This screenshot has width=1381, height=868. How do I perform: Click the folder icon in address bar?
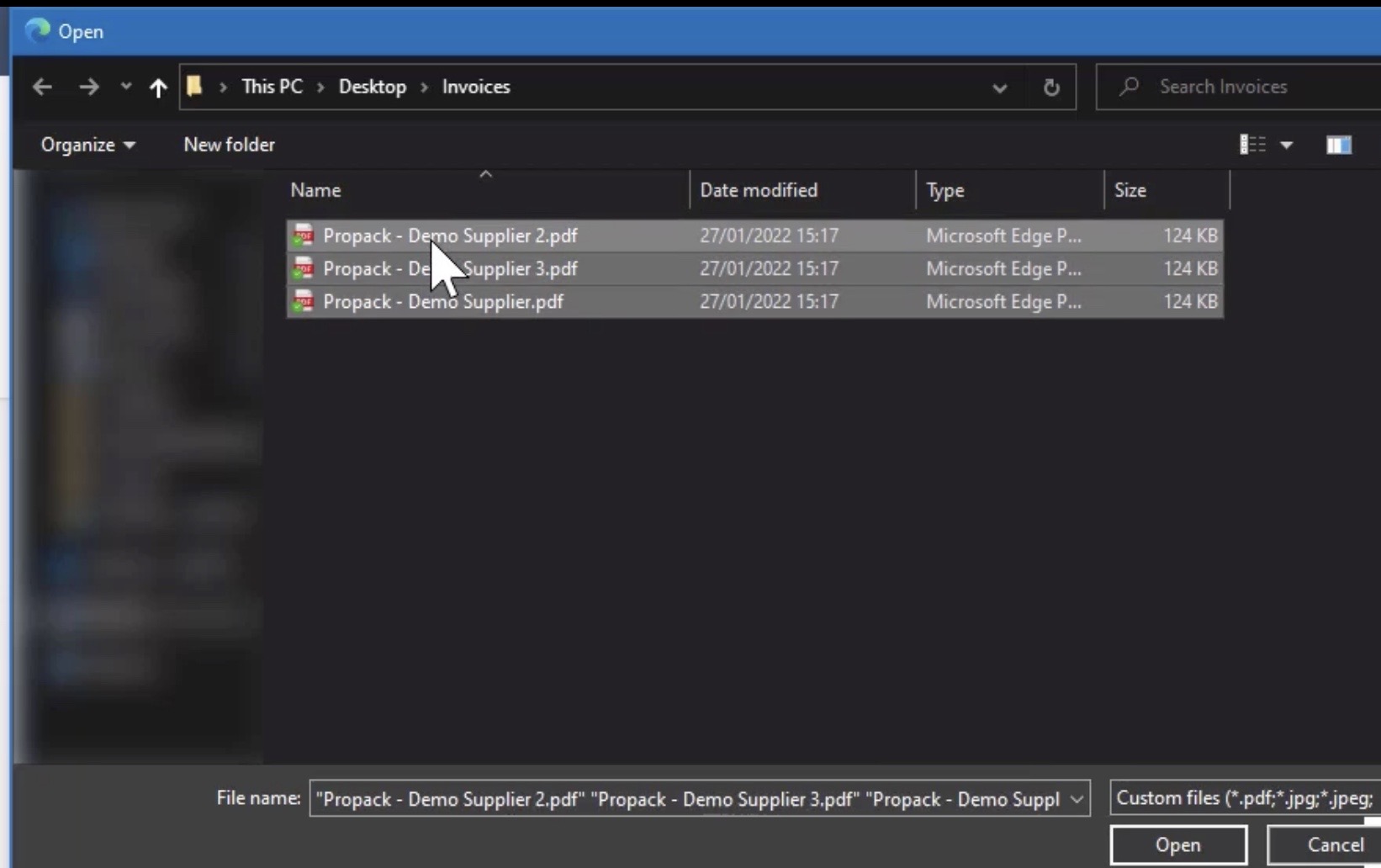195,87
